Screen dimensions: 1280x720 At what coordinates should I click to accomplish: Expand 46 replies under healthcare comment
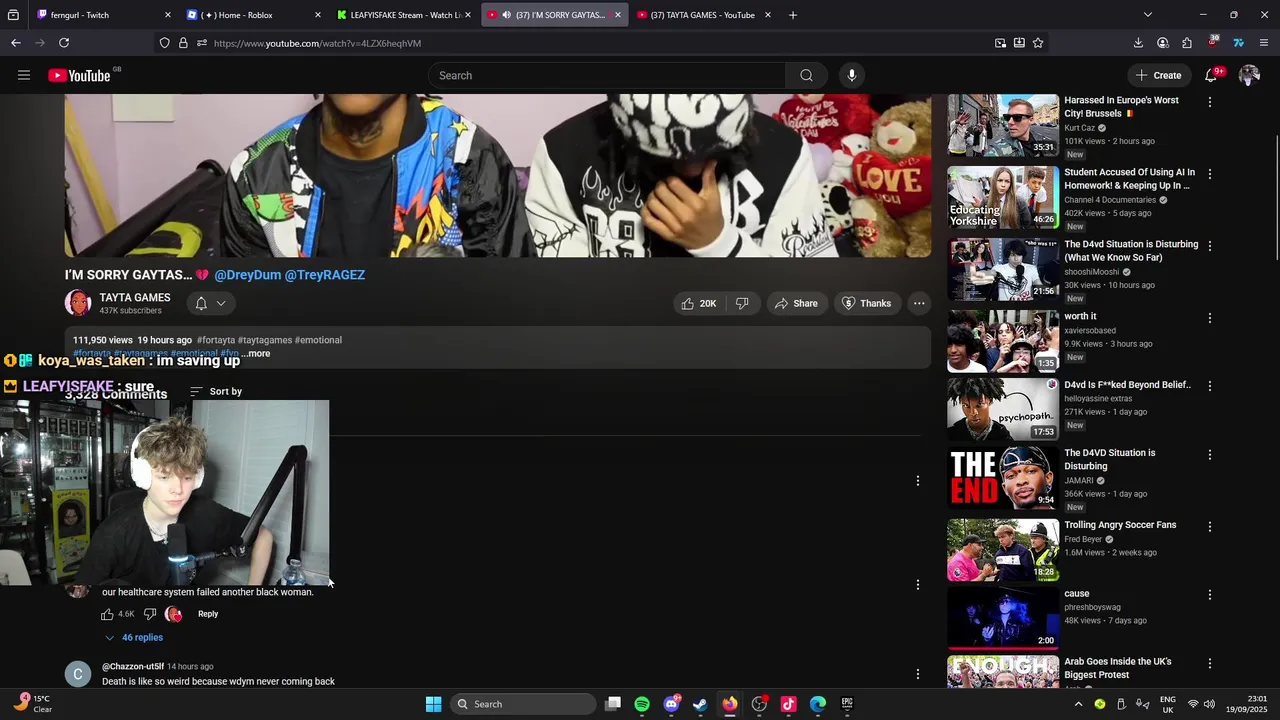pos(134,637)
